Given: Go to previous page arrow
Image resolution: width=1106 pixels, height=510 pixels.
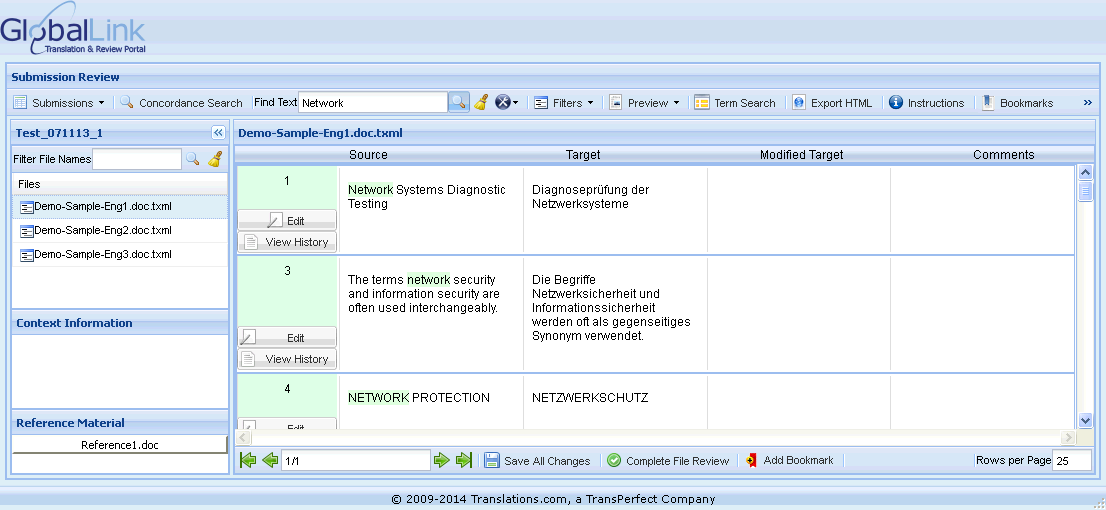Looking at the screenshot, I should click(x=269, y=461).
